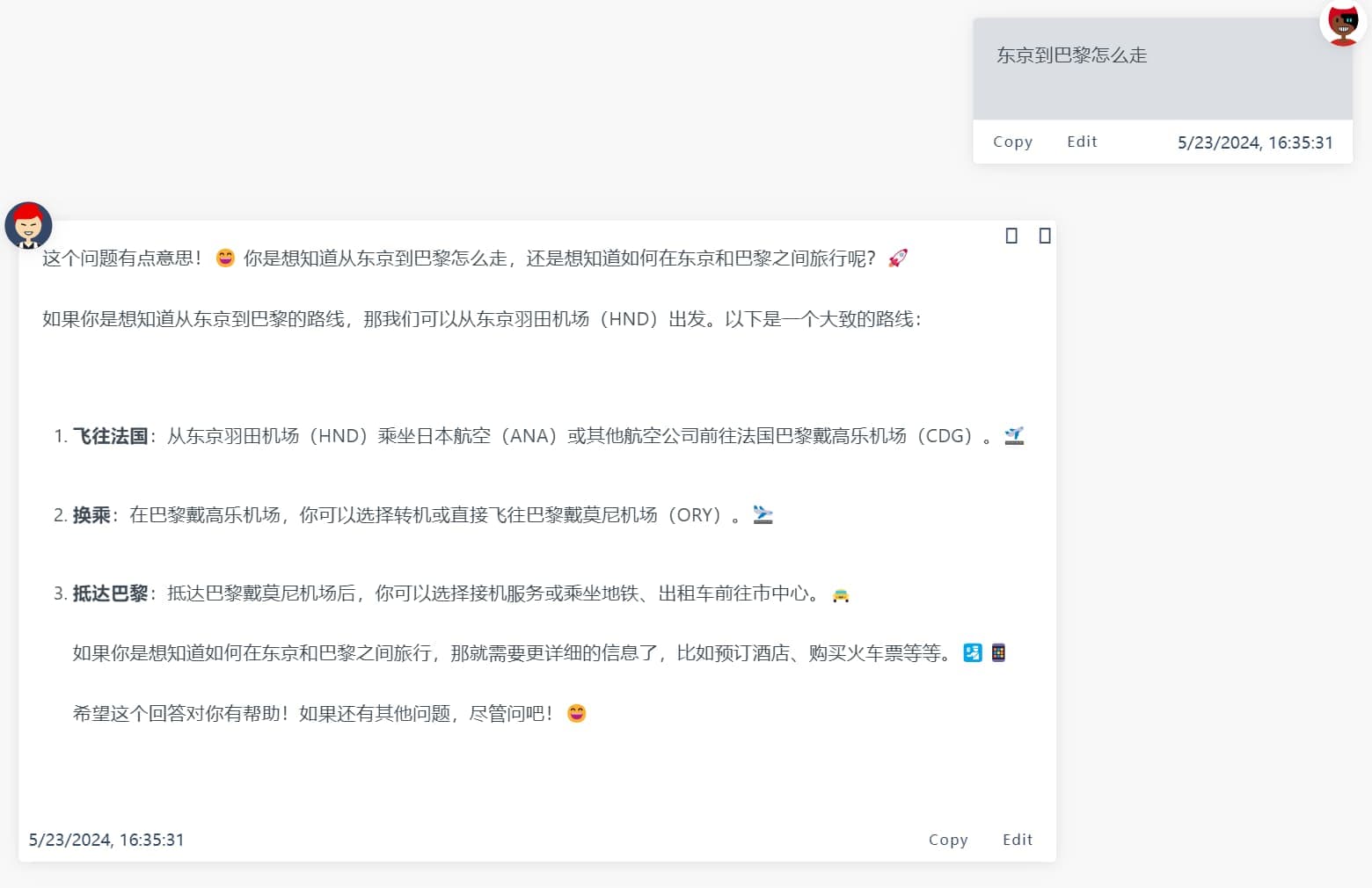
Task: Edit the assistant's reply
Action: pos(1017,840)
